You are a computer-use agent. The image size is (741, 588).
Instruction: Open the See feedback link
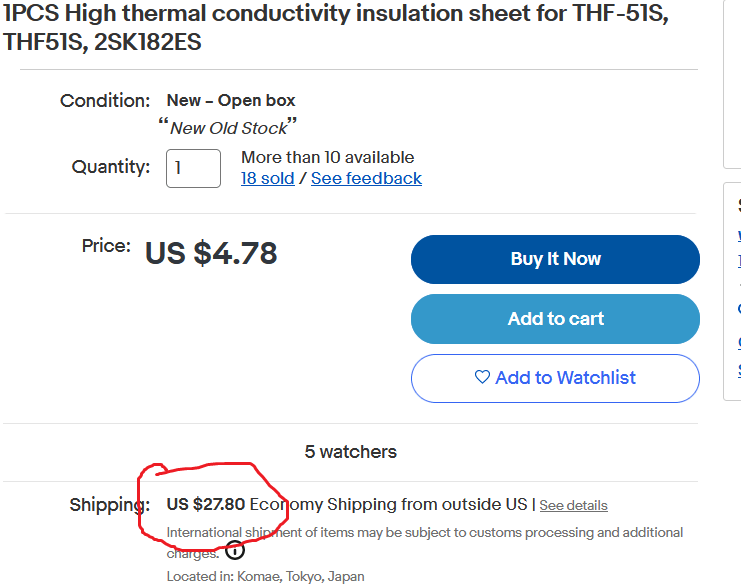[366, 179]
